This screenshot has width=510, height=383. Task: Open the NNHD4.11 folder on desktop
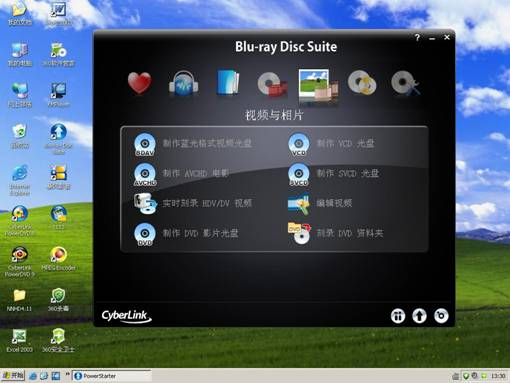click(x=19, y=300)
